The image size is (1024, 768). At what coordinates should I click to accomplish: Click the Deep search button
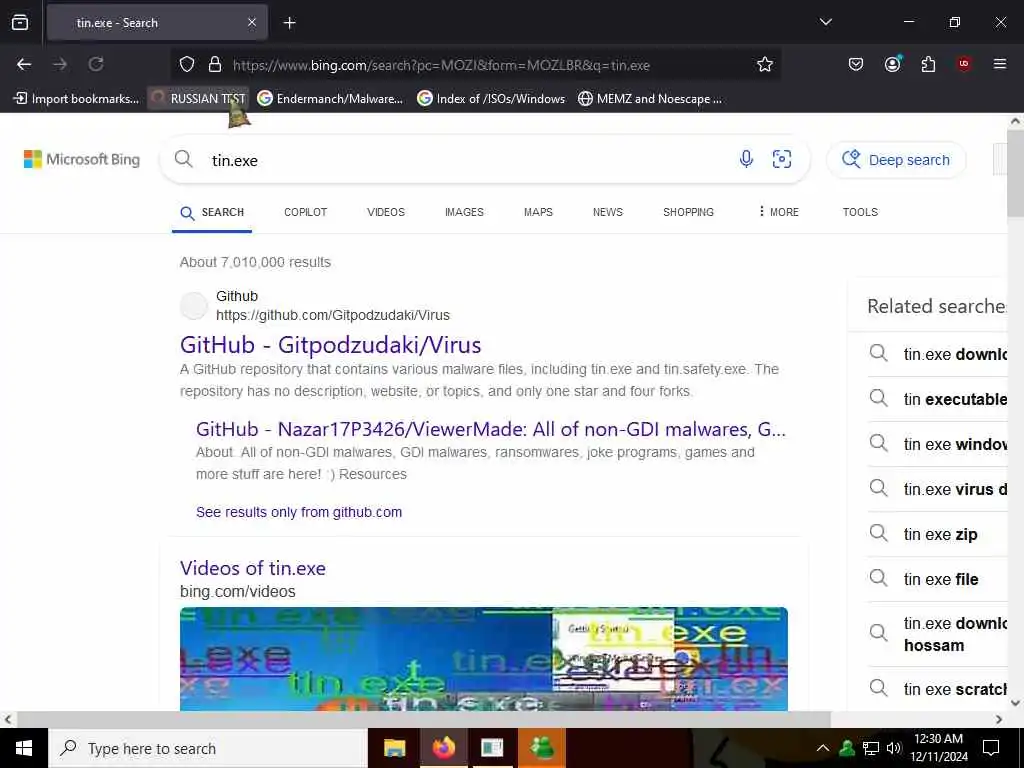point(896,160)
